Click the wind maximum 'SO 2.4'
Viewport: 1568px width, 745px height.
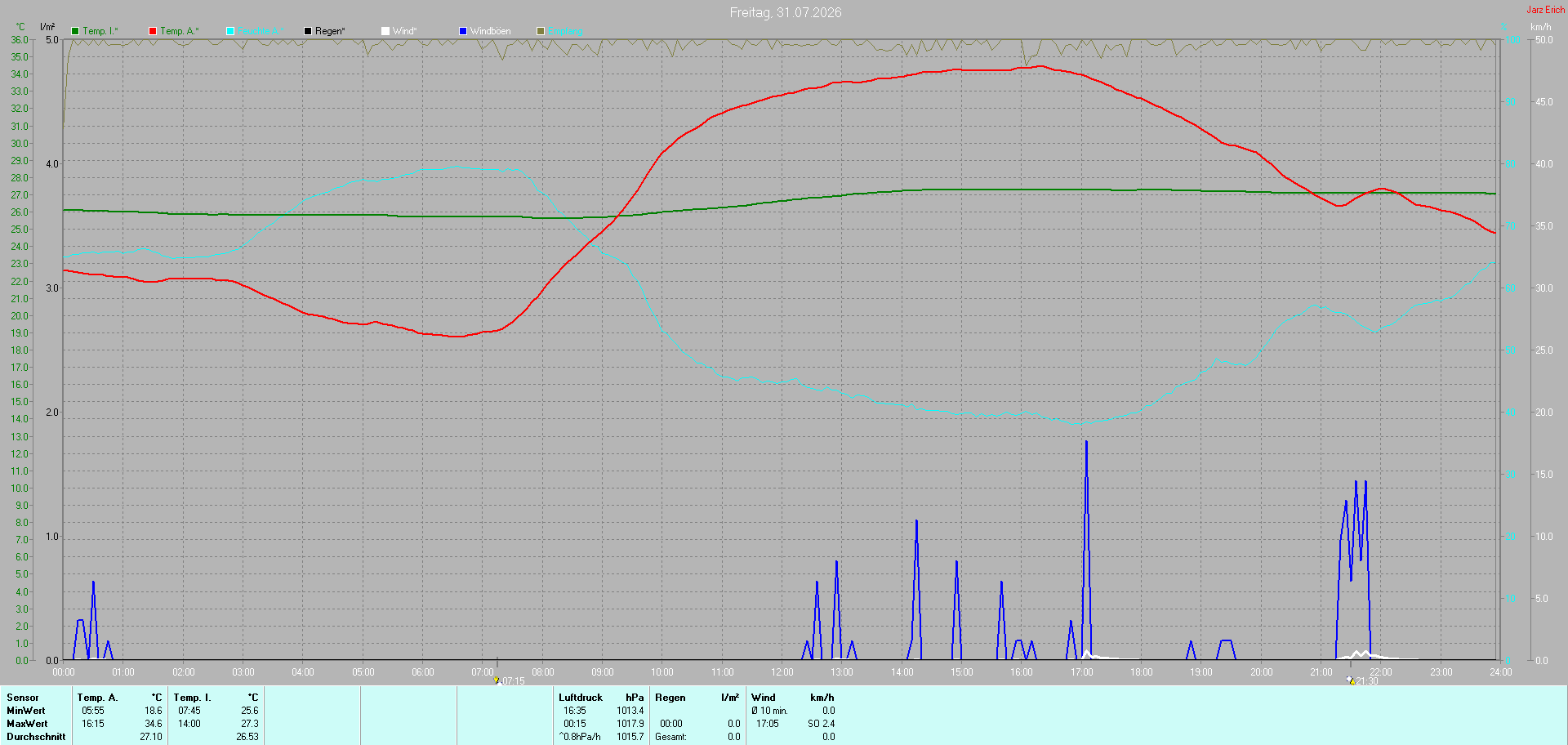point(822,724)
